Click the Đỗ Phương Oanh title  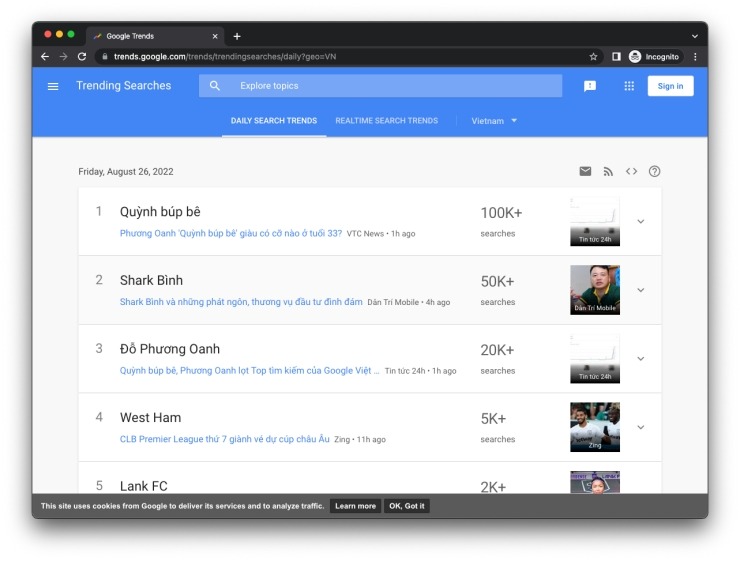[170, 349]
